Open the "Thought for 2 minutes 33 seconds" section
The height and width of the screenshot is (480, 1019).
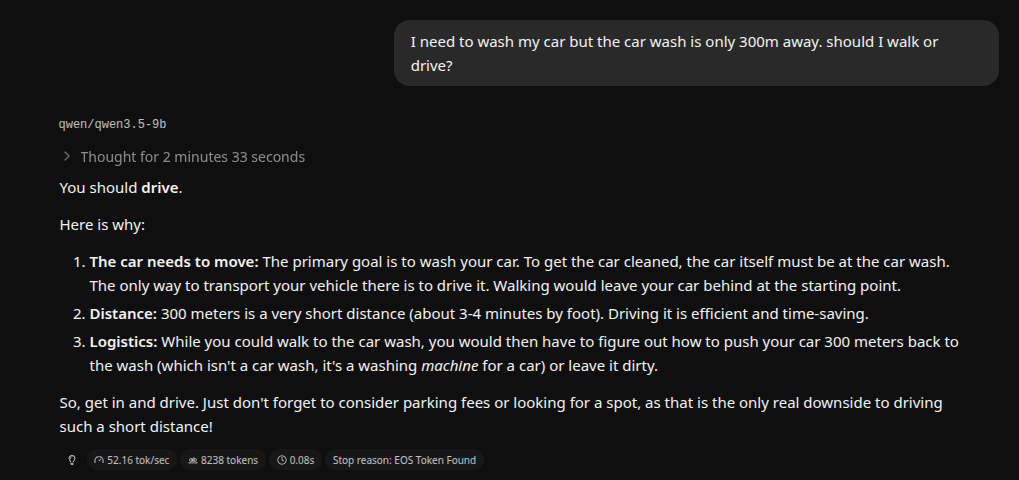click(192, 157)
